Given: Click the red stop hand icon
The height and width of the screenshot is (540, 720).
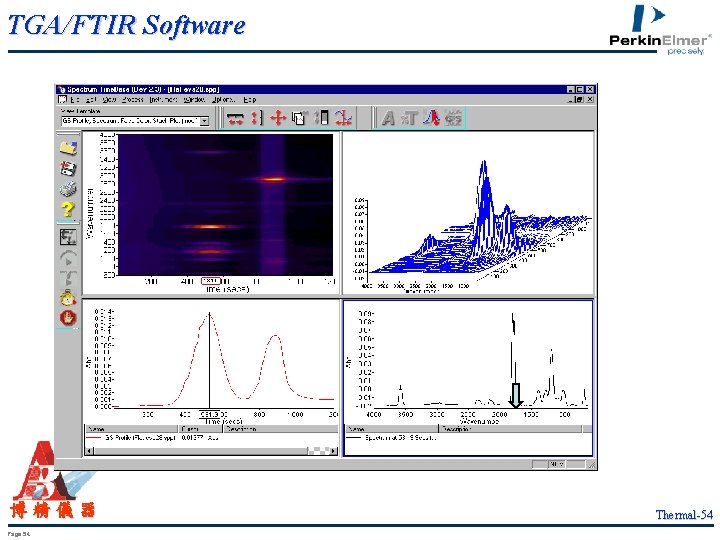Looking at the screenshot, I should point(68,318).
